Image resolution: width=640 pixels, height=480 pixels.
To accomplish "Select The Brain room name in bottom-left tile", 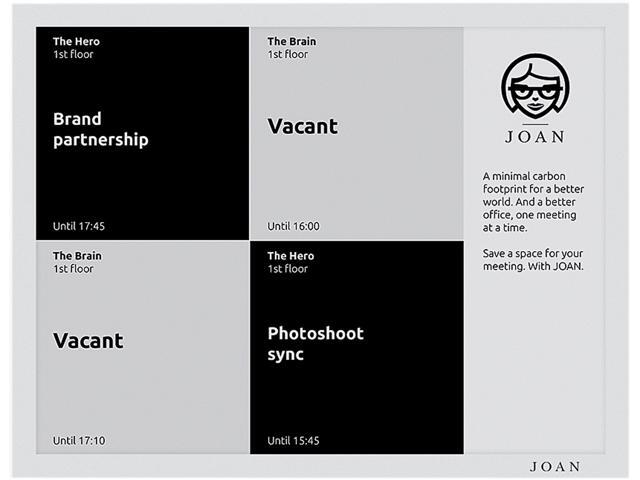I will coord(77,256).
